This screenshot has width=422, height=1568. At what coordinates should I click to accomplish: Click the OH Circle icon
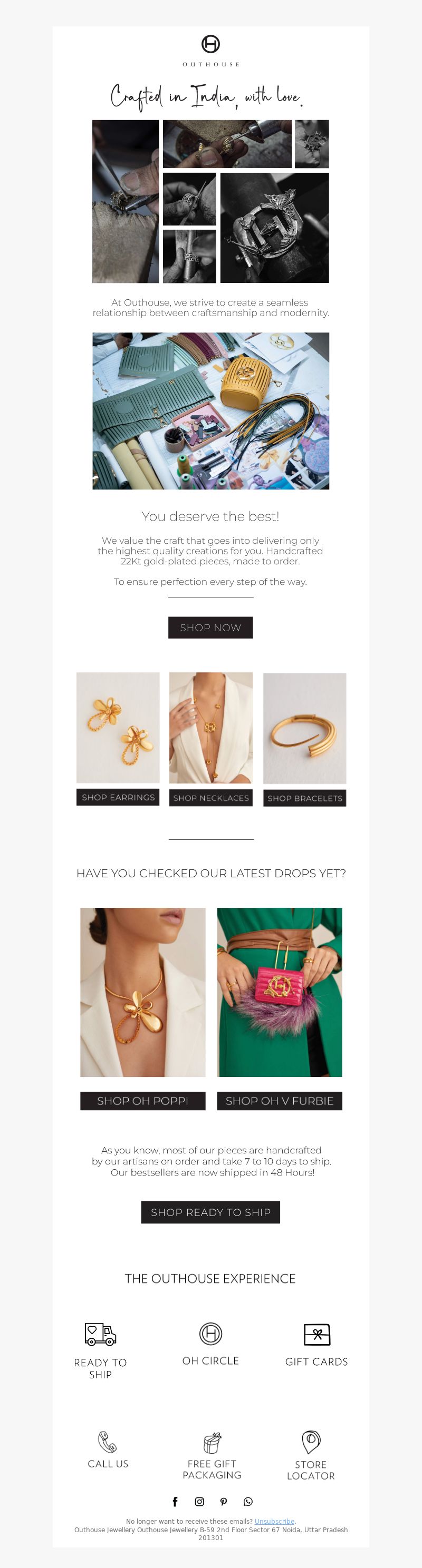[x=210, y=1334]
